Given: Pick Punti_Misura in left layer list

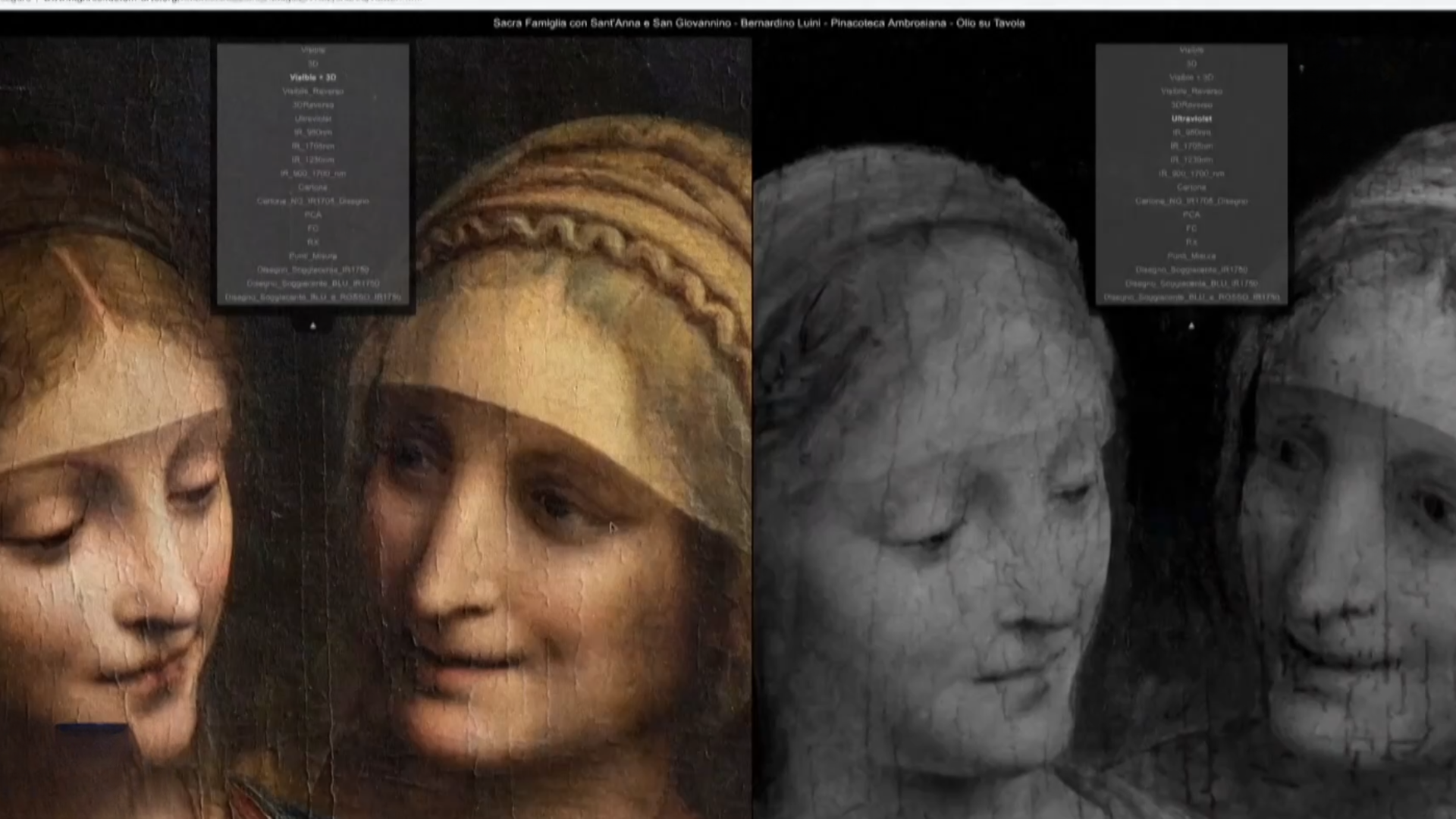Looking at the screenshot, I should [312, 256].
